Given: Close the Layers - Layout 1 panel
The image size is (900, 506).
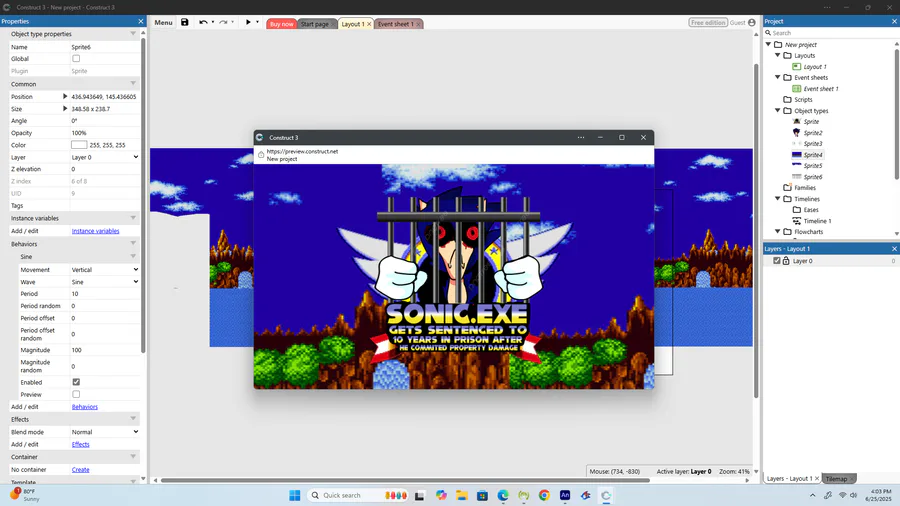Looking at the screenshot, I should pyautogui.click(x=894, y=248).
